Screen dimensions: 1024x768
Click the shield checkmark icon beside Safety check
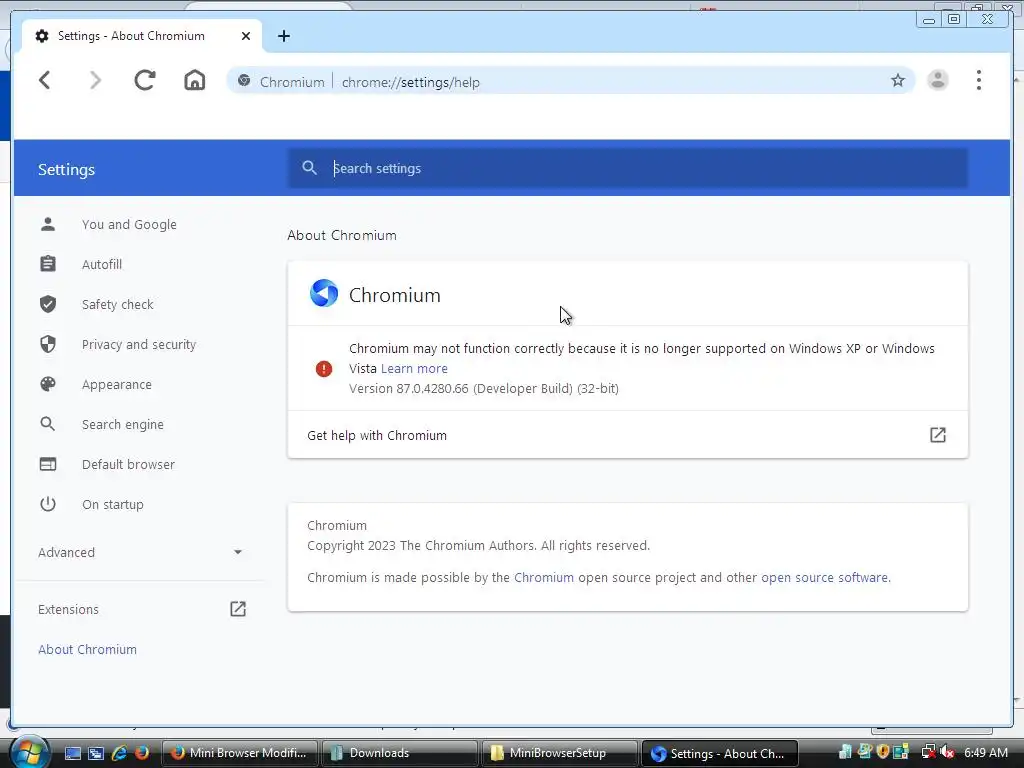click(x=48, y=304)
